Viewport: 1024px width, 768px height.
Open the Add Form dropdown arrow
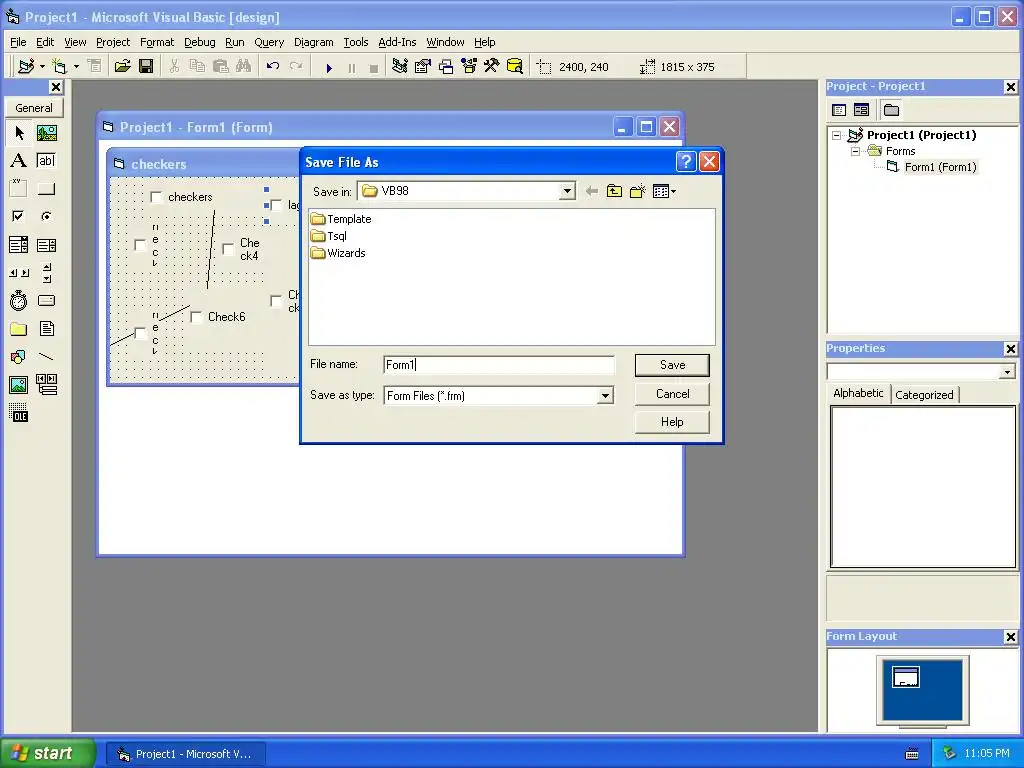[x=76, y=66]
